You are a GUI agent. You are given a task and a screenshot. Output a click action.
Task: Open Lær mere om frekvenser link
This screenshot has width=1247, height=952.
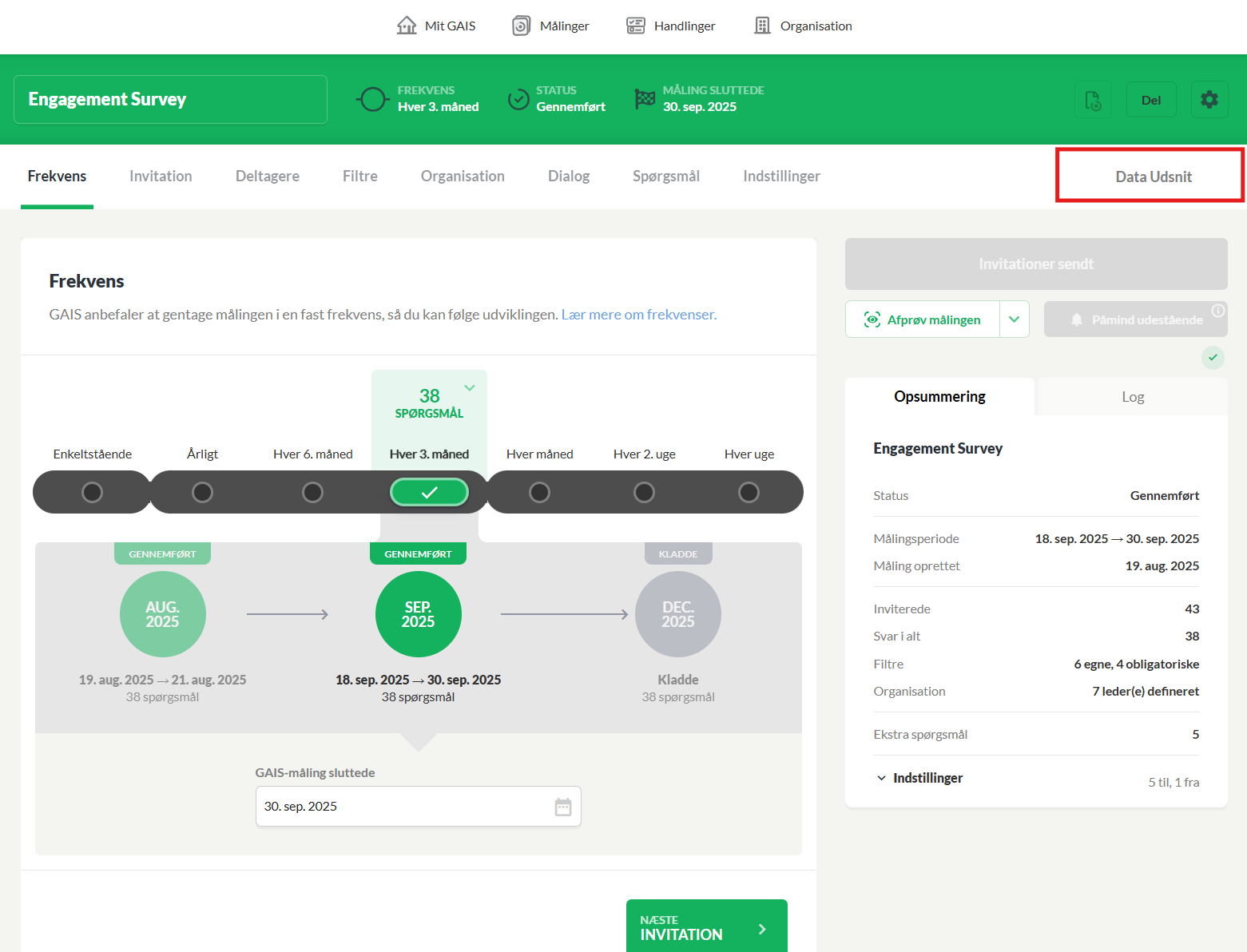point(639,315)
